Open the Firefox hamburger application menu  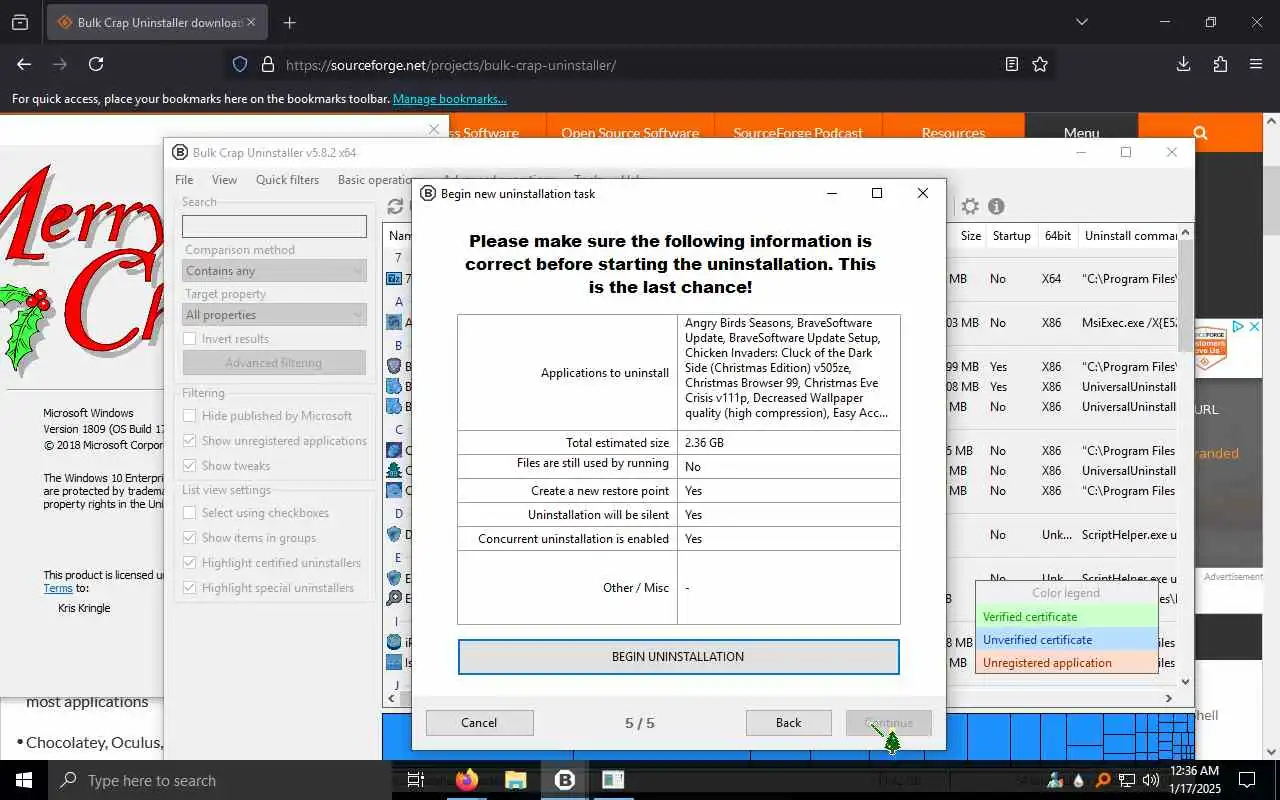pyautogui.click(x=1256, y=64)
